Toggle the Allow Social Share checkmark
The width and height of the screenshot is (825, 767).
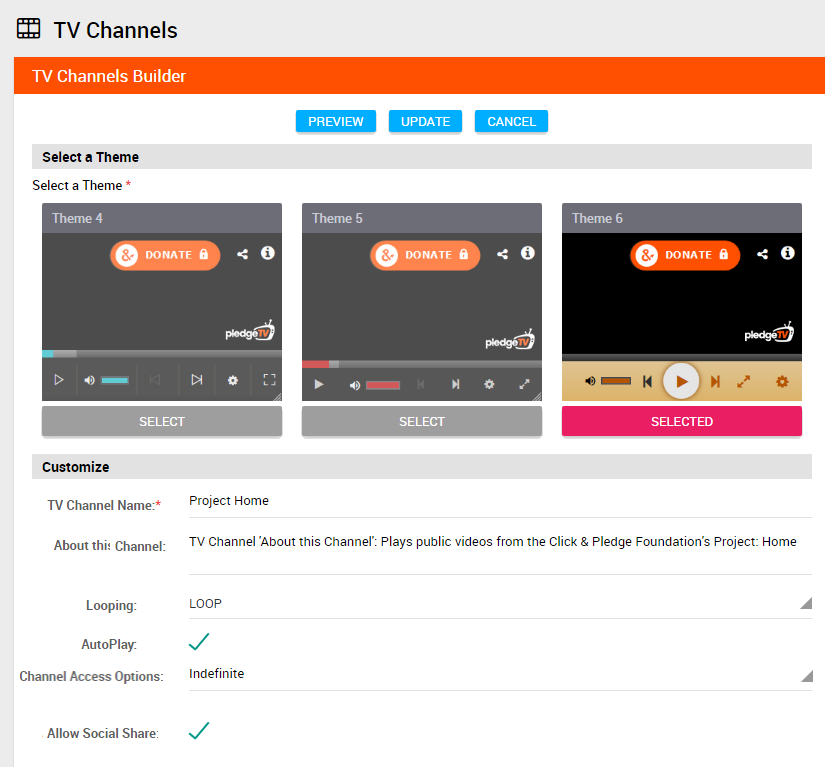coord(199,731)
